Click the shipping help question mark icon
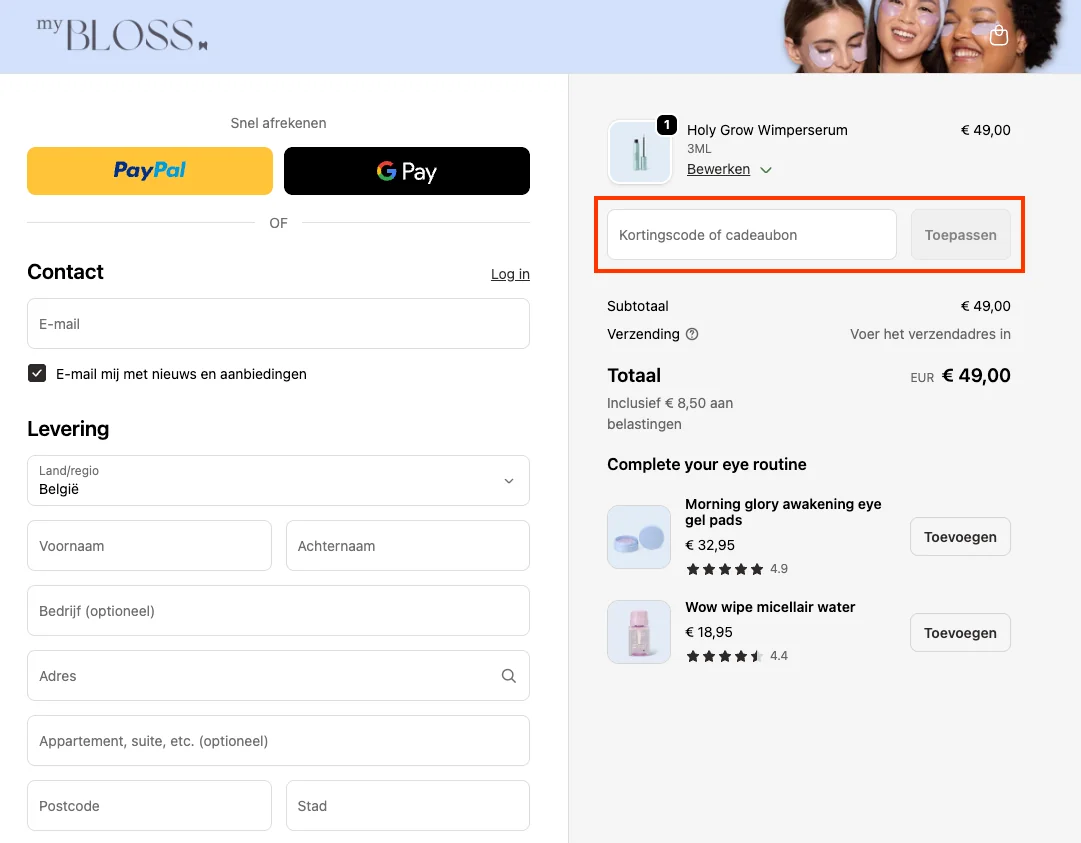Viewport: 1081px width, 843px height. [x=692, y=334]
